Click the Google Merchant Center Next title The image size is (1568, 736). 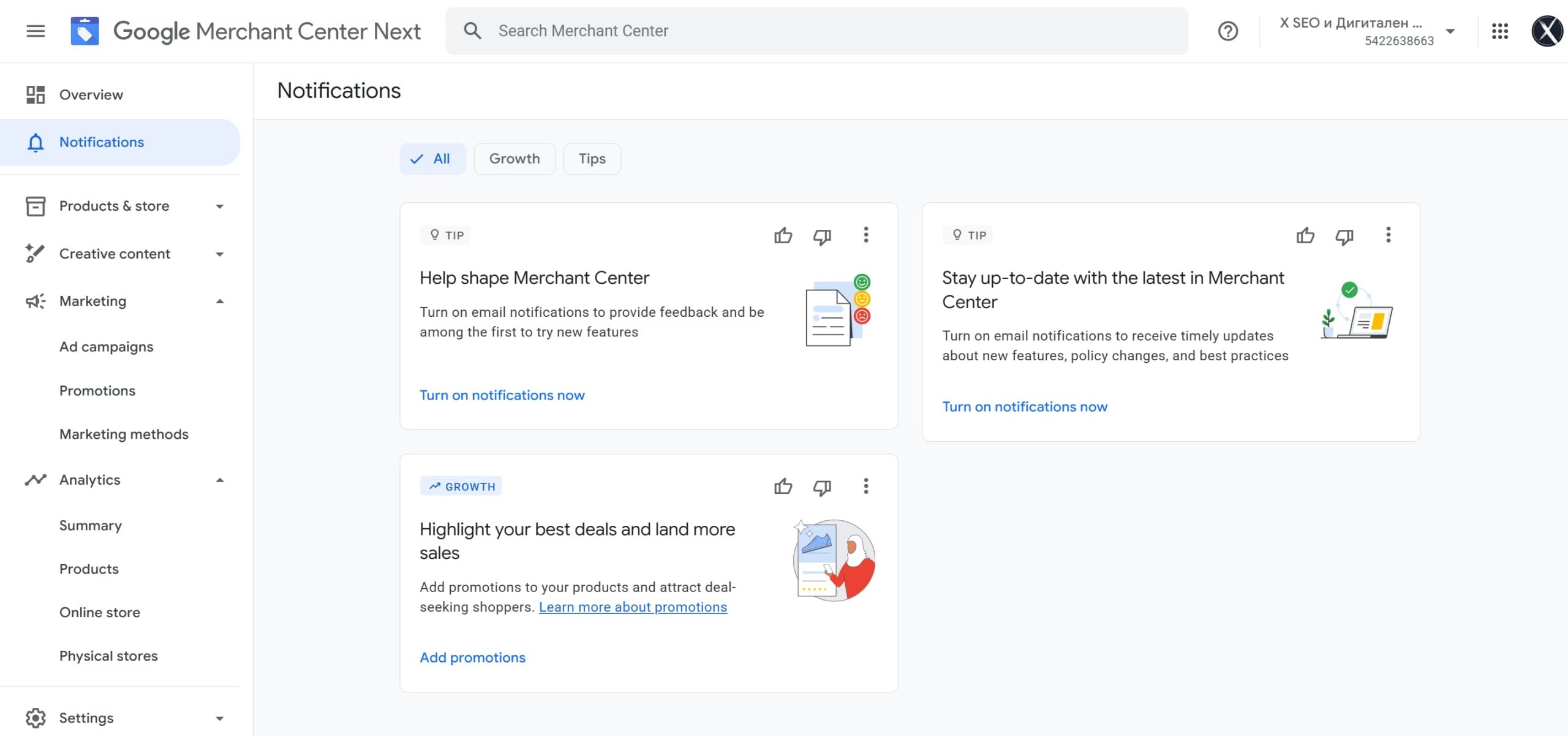click(266, 31)
